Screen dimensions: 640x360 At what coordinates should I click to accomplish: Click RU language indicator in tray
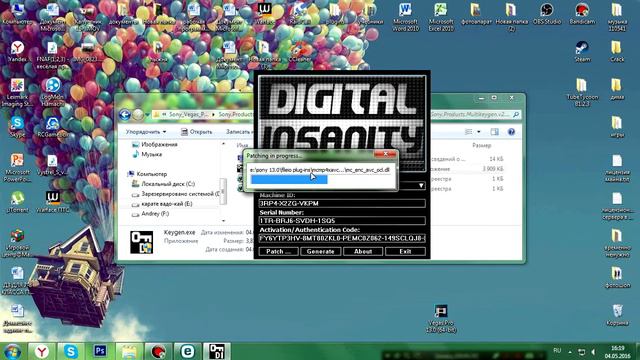(557, 351)
